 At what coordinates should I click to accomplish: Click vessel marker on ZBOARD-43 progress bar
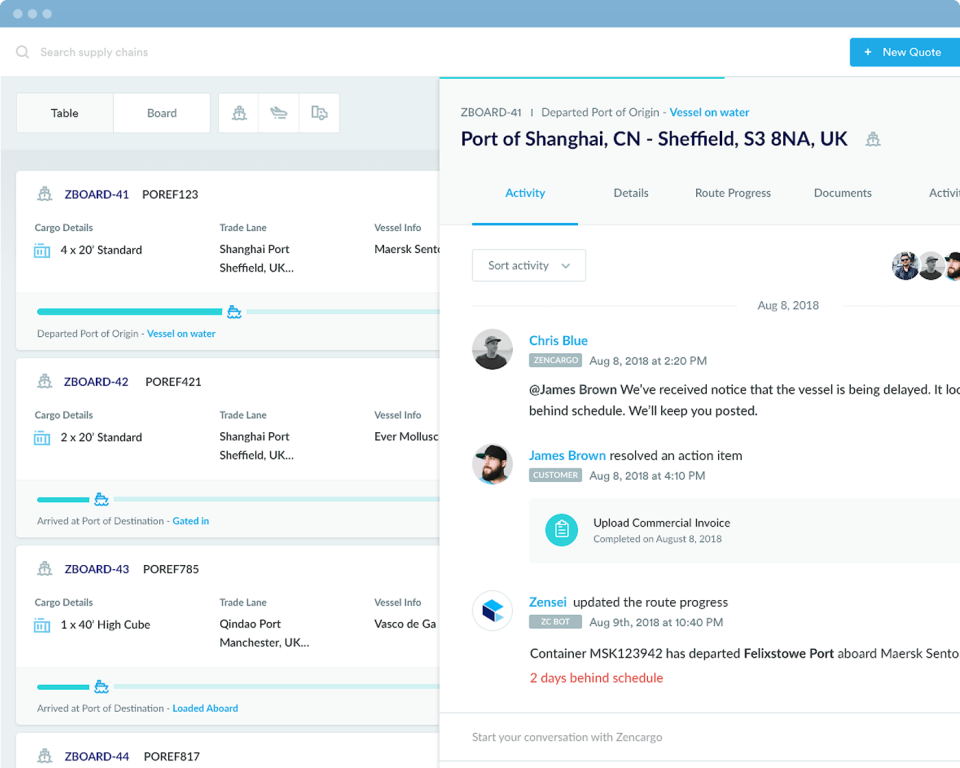pyautogui.click(x=102, y=687)
